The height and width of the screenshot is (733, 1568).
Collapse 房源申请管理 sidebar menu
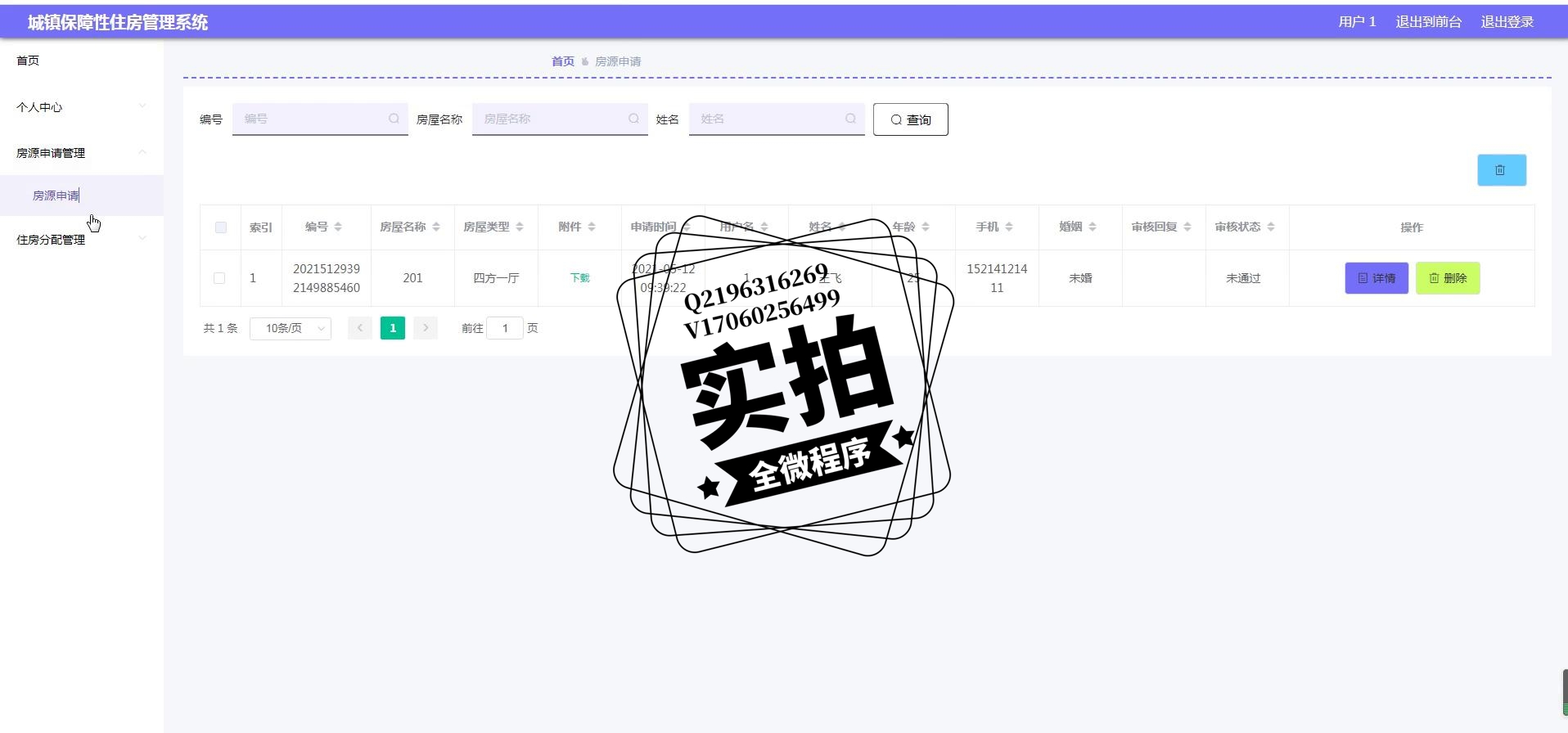click(x=82, y=153)
